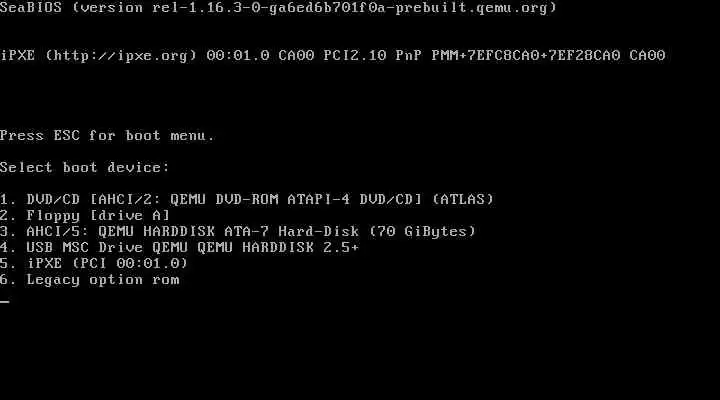Click the number '6.' before Legacy option
Viewport: 720px width, 400px height.
click(x=8, y=280)
